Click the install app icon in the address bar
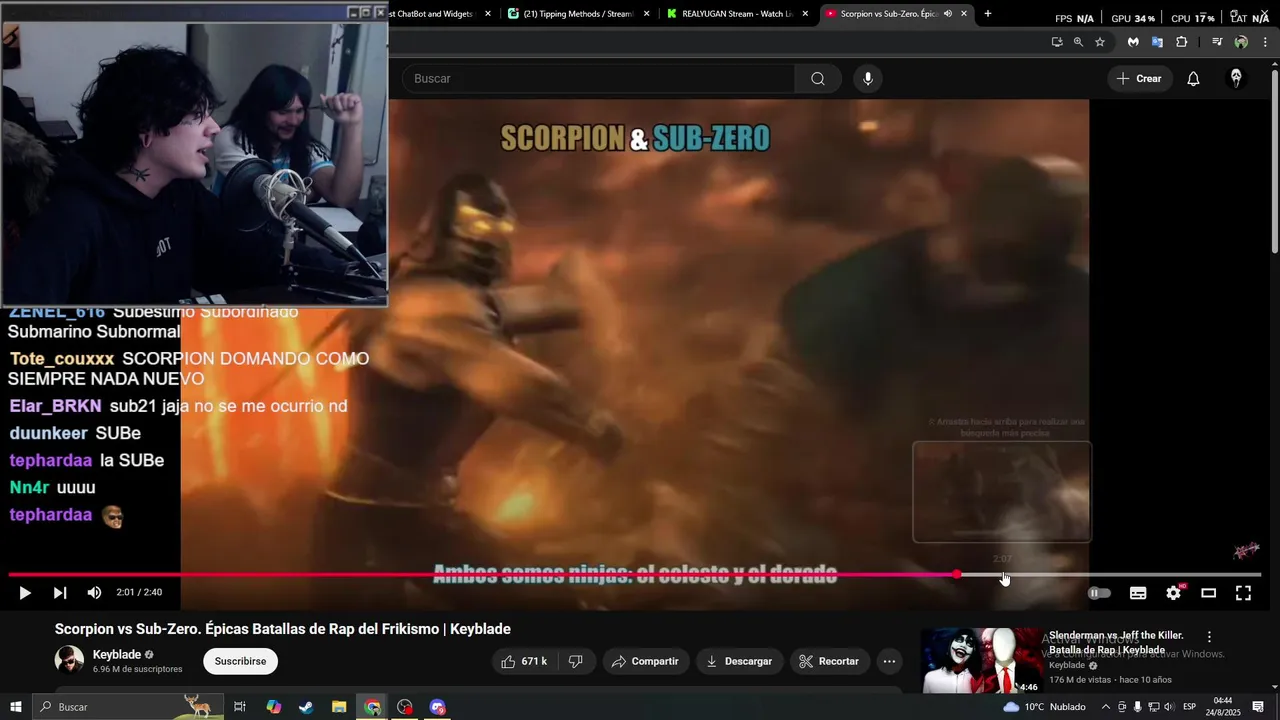 click(1057, 42)
